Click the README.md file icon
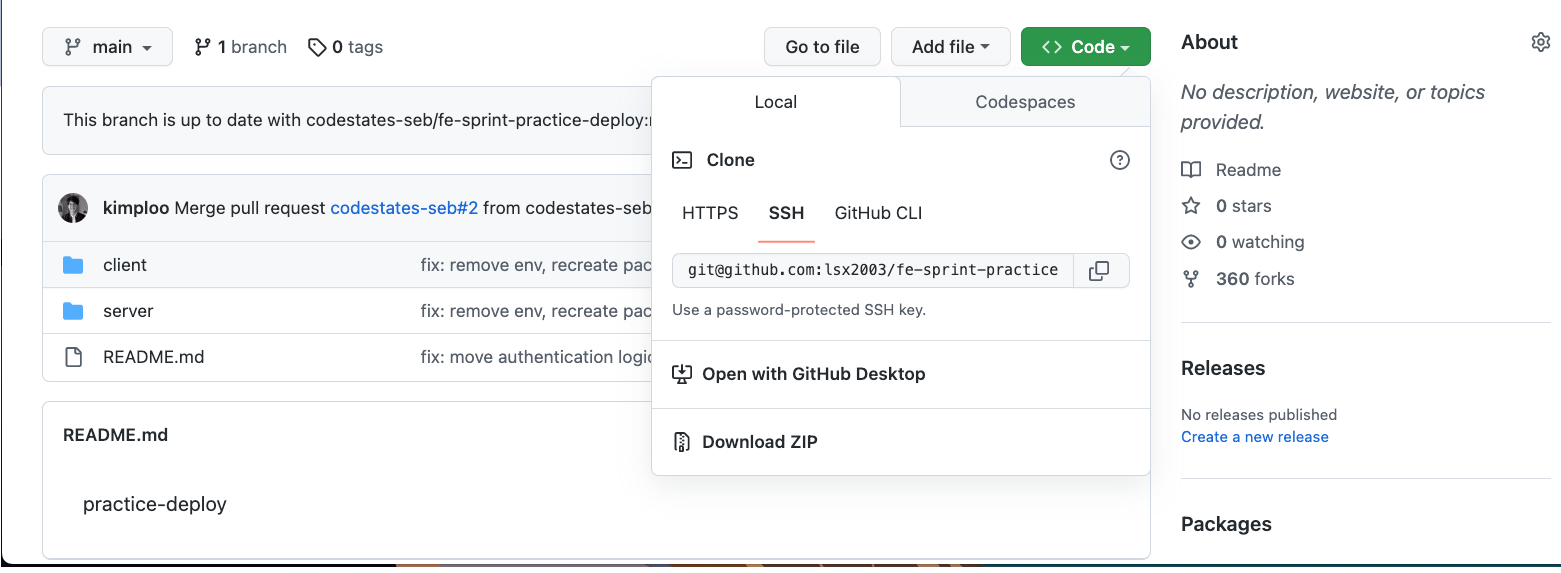This screenshot has height=573, width=1561. click(x=73, y=357)
